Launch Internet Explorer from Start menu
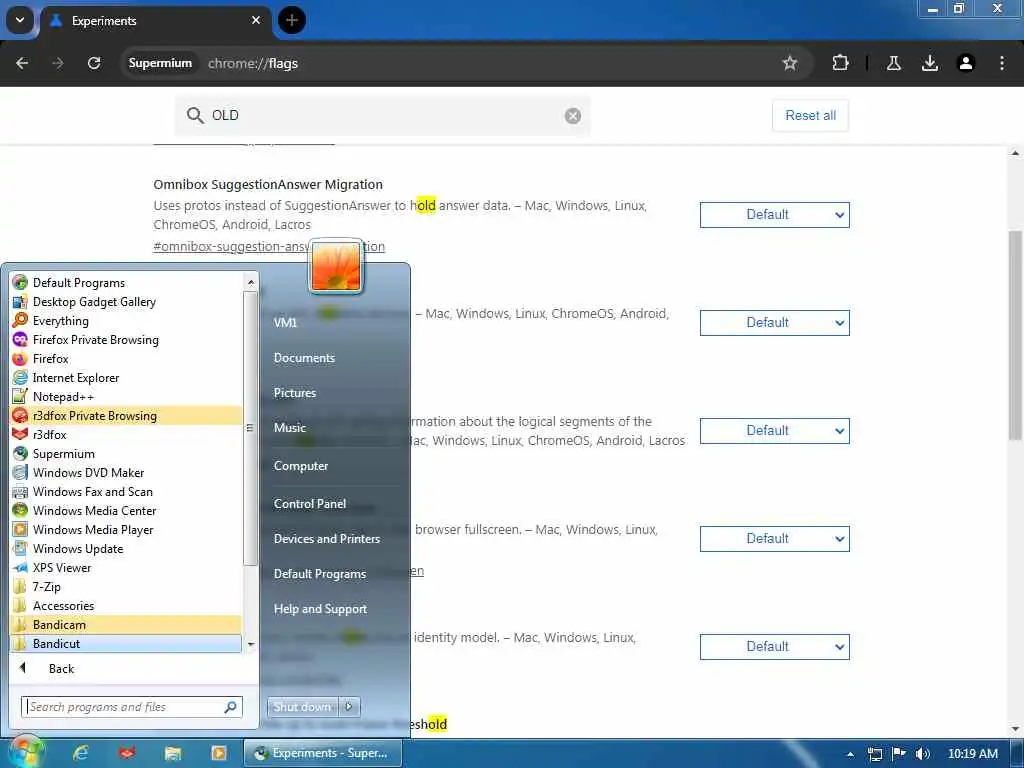This screenshot has width=1024, height=768. pos(127,377)
